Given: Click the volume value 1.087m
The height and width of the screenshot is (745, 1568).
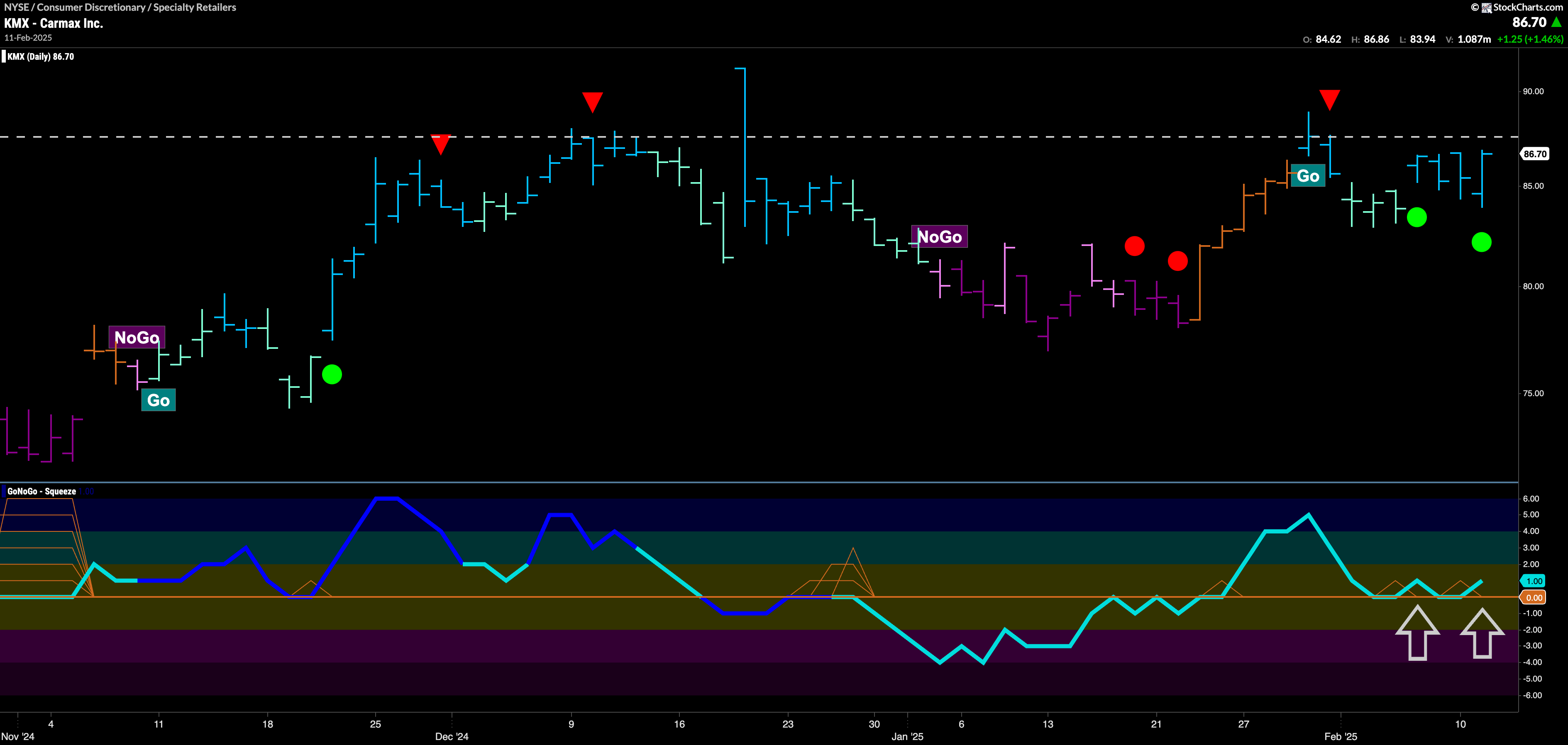Looking at the screenshot, I should point(1474,39).
